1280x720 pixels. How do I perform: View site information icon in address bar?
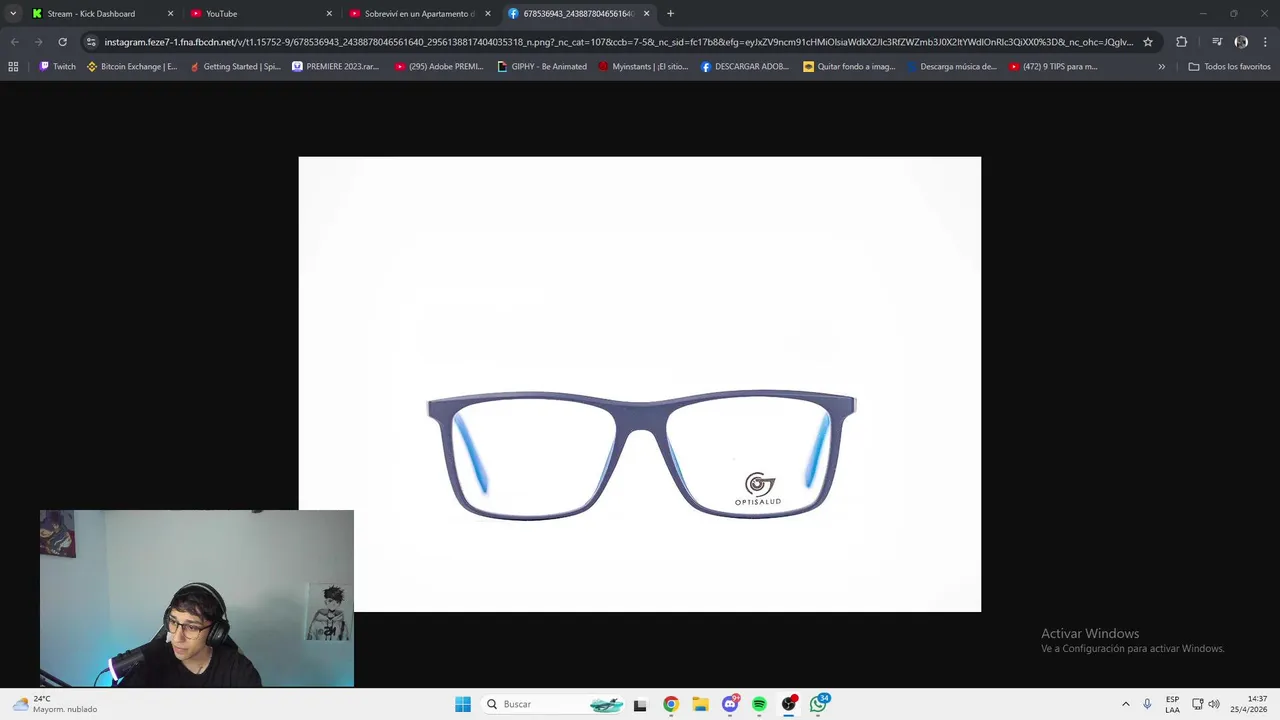click(x=91, y=42)
